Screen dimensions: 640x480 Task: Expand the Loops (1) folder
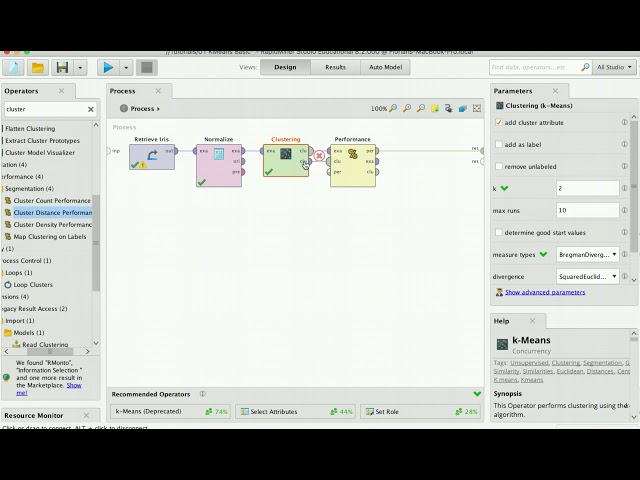[18, 273]
